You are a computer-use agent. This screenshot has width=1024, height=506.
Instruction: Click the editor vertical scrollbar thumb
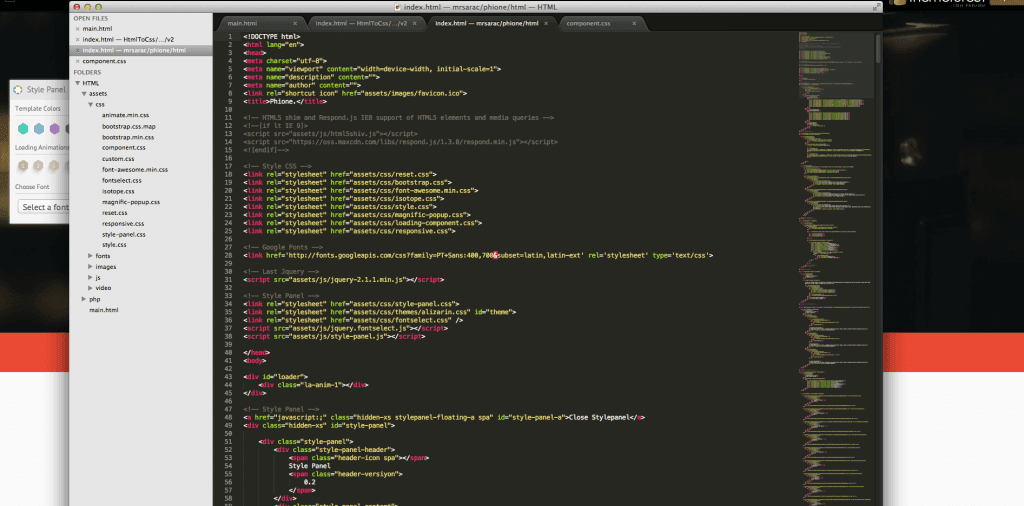point(878,49)
